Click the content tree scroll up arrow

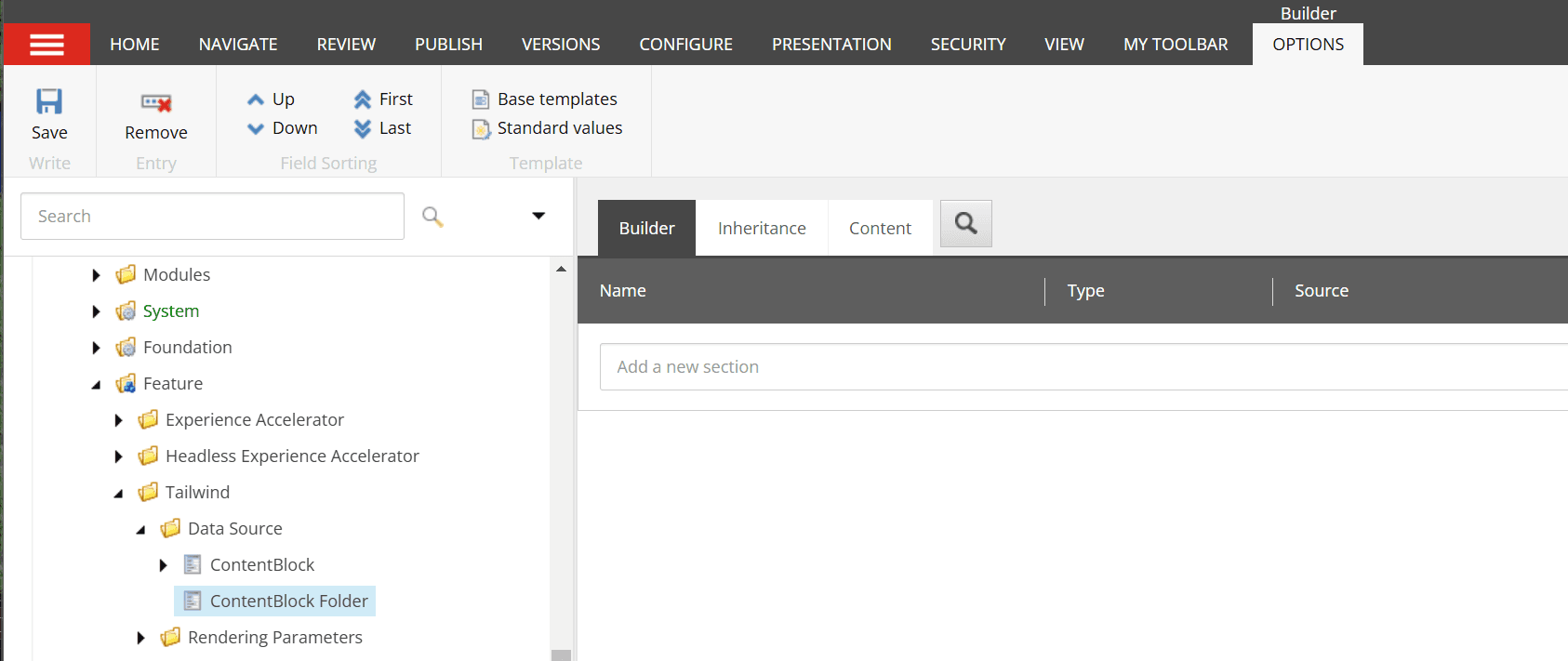coord(561,270)
